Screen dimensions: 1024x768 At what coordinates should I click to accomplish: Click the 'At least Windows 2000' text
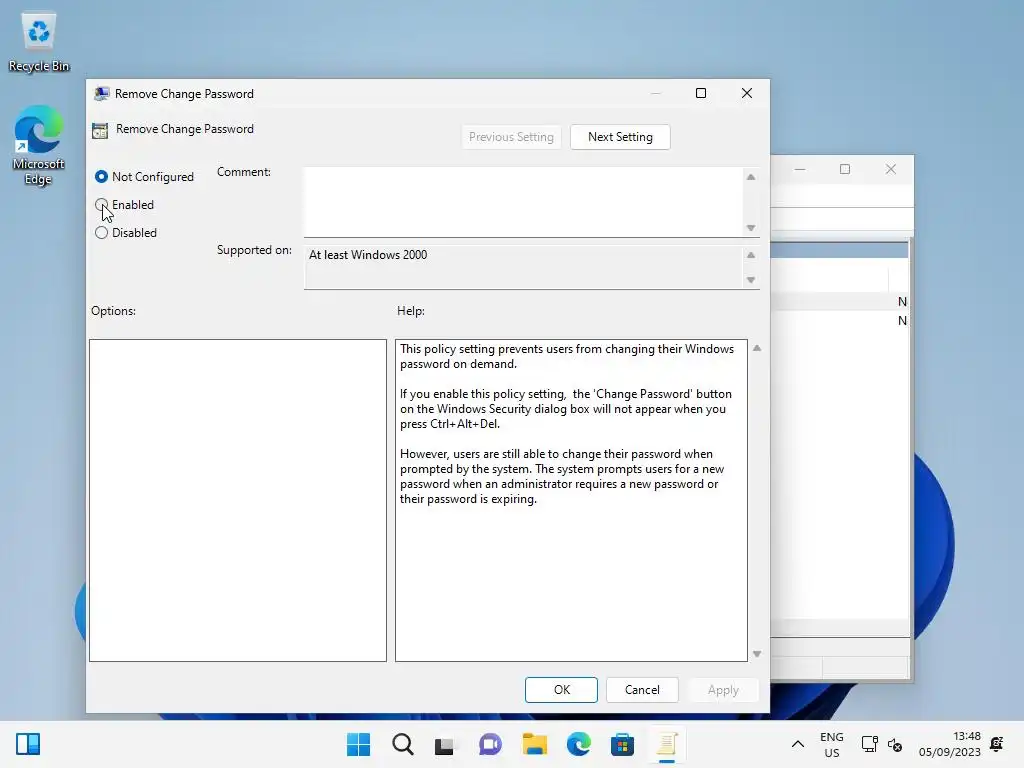[x=368, y=255]
